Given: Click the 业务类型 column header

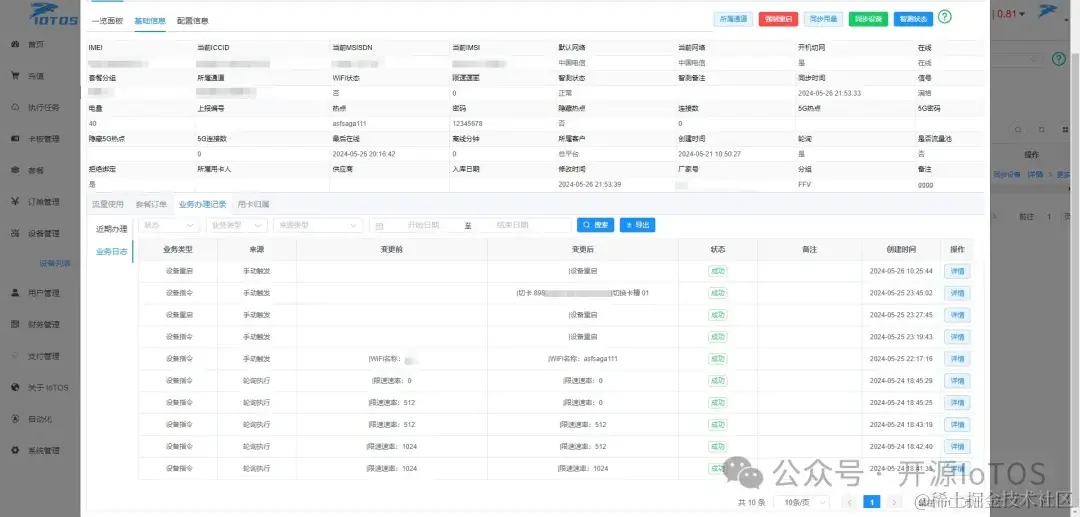Looking at the screenshot, I should click(x=178, y=249).
